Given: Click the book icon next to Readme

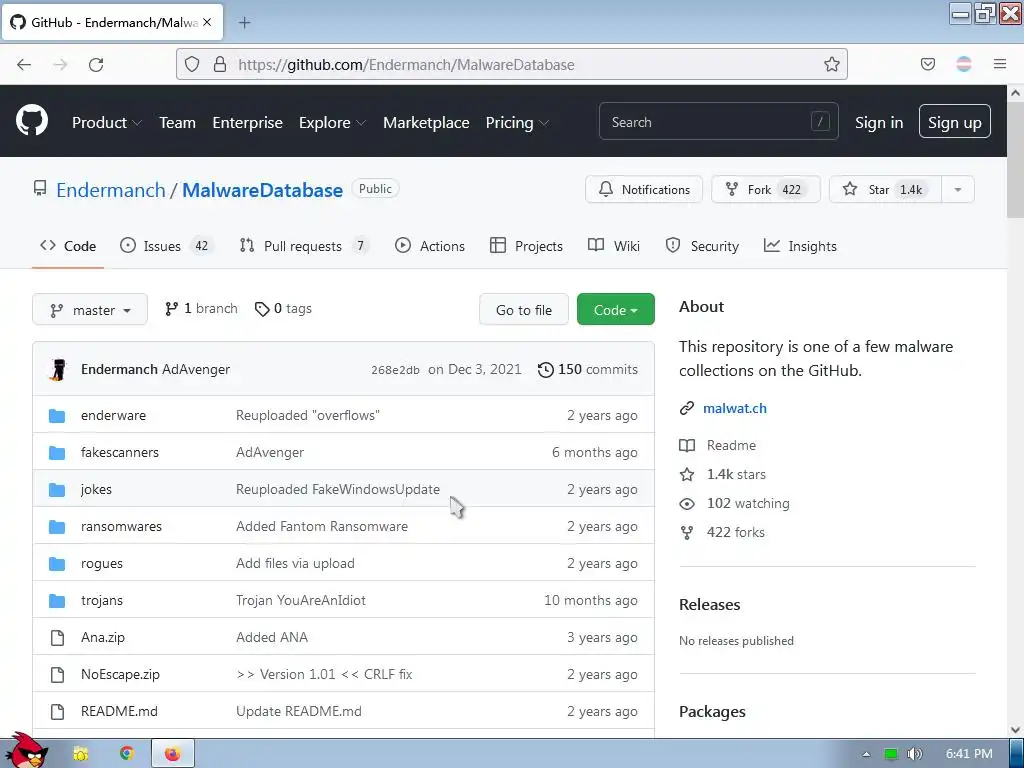Looking at the screenshot, I should click(x=686, y=445).
